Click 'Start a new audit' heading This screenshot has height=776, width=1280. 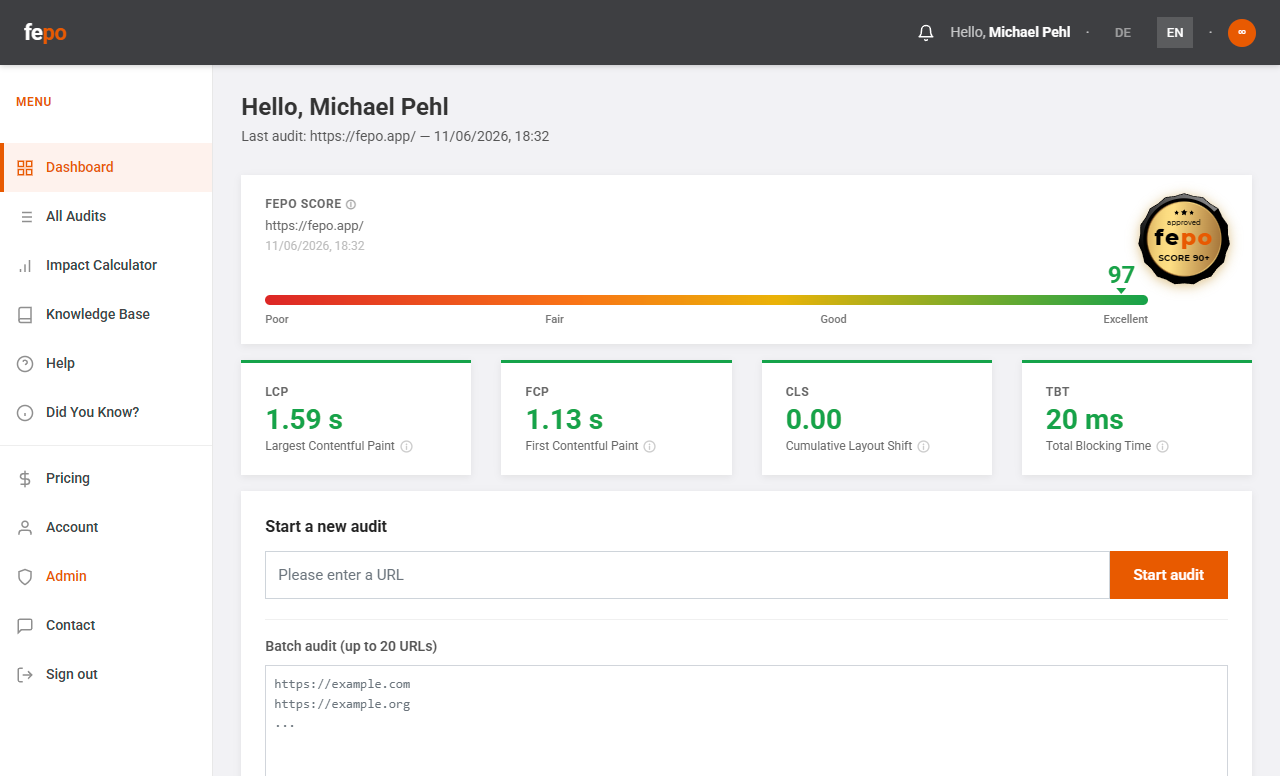pos(326,526)
